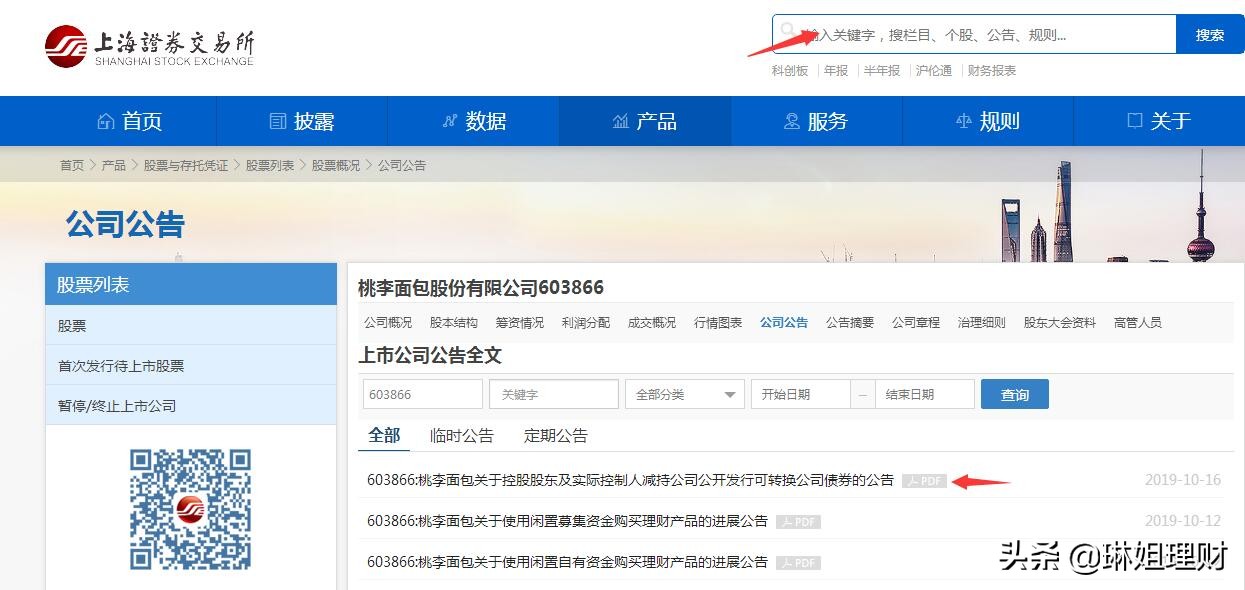
Task: Click the rules icon beside 规则
Action: point(965,120)
